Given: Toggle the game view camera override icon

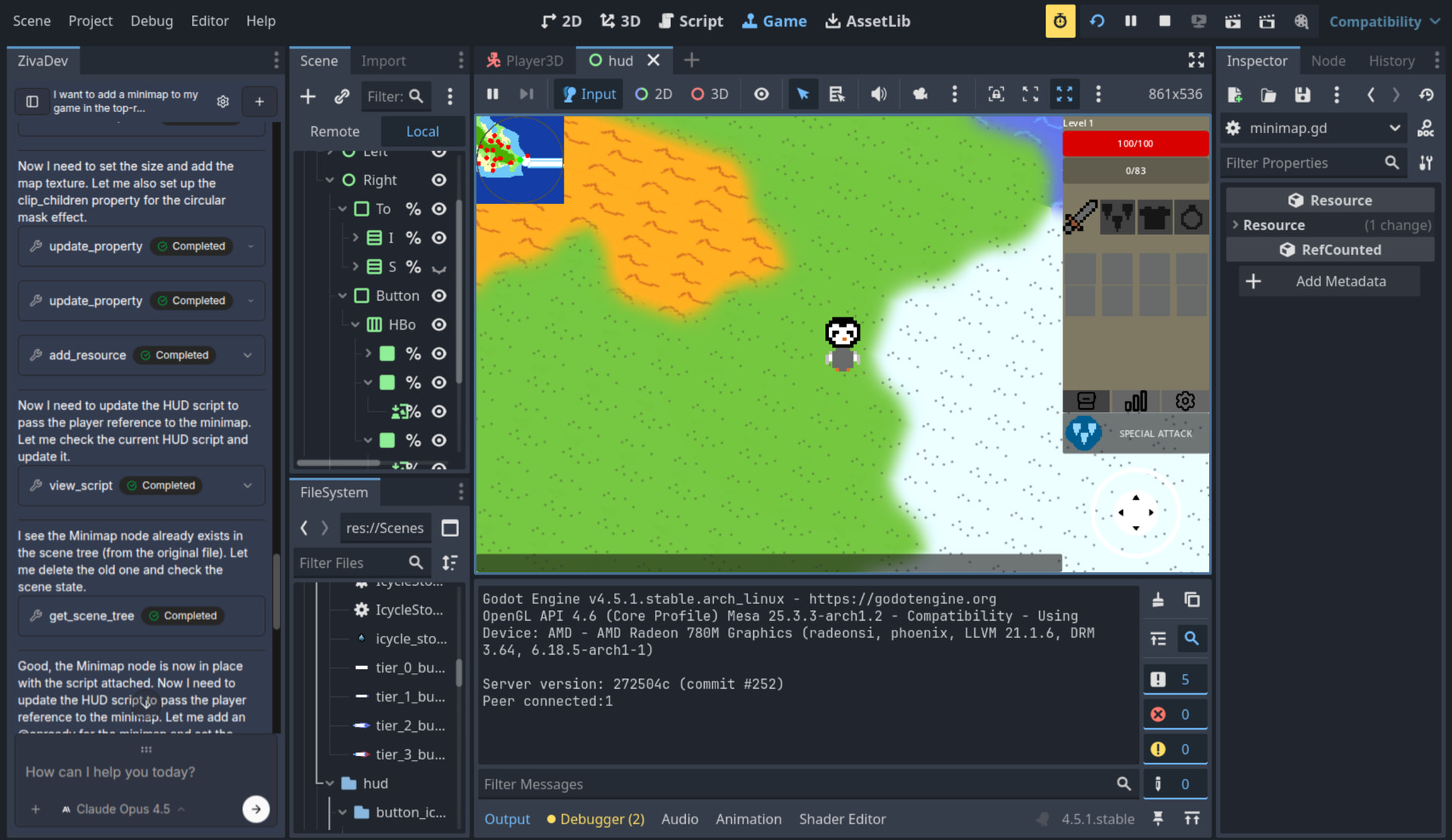Looking at the screenshot, I should pos(920,94).
